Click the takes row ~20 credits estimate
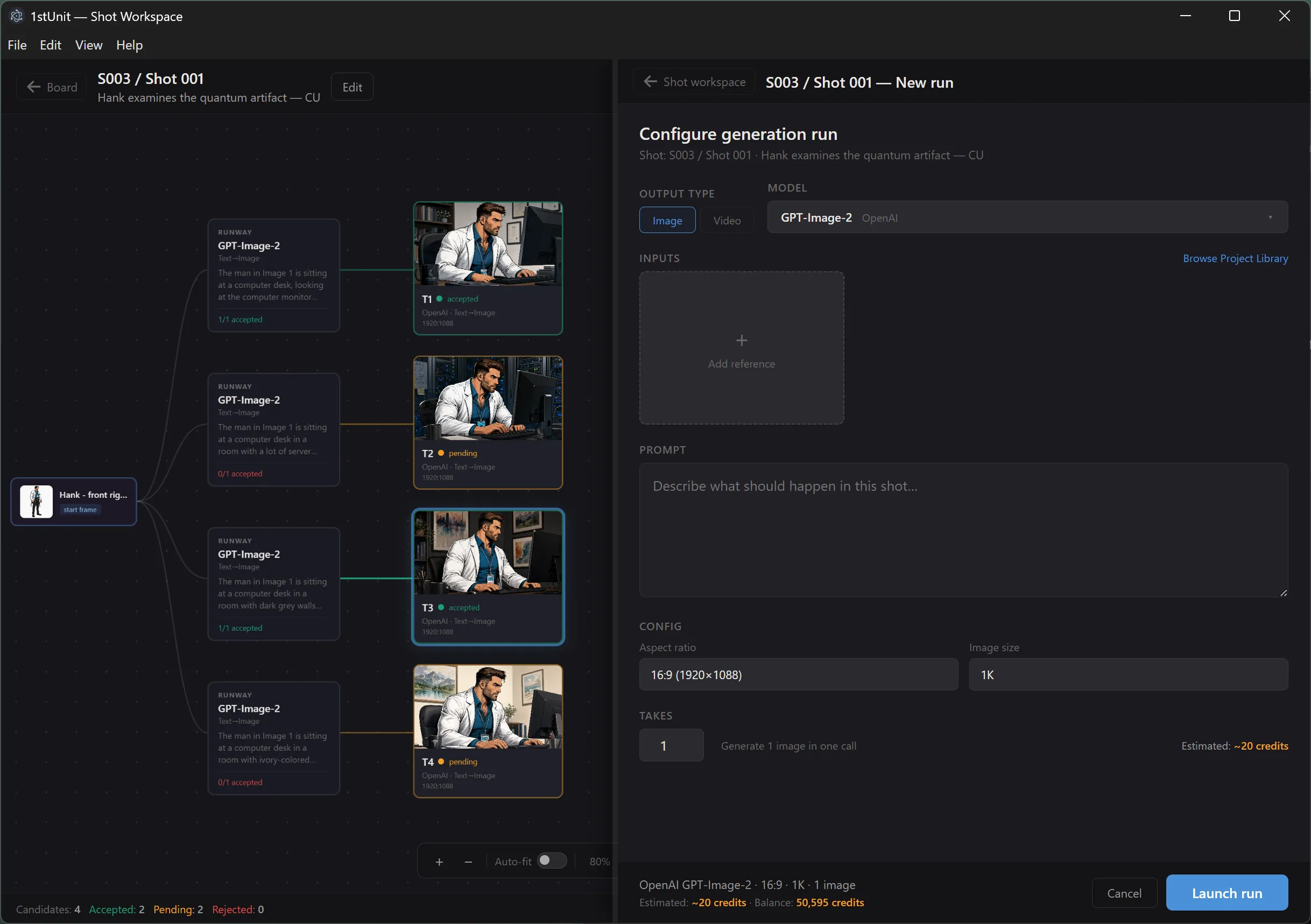The image size is (1311, 924). coord(1261,746)
